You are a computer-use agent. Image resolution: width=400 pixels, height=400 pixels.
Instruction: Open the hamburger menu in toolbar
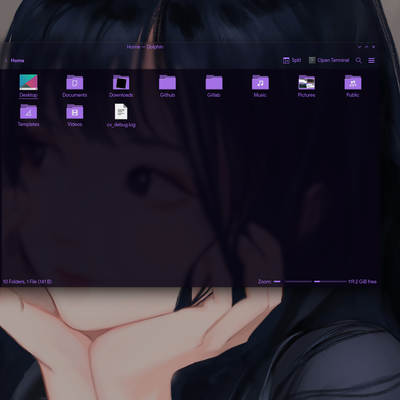(371, 60)
